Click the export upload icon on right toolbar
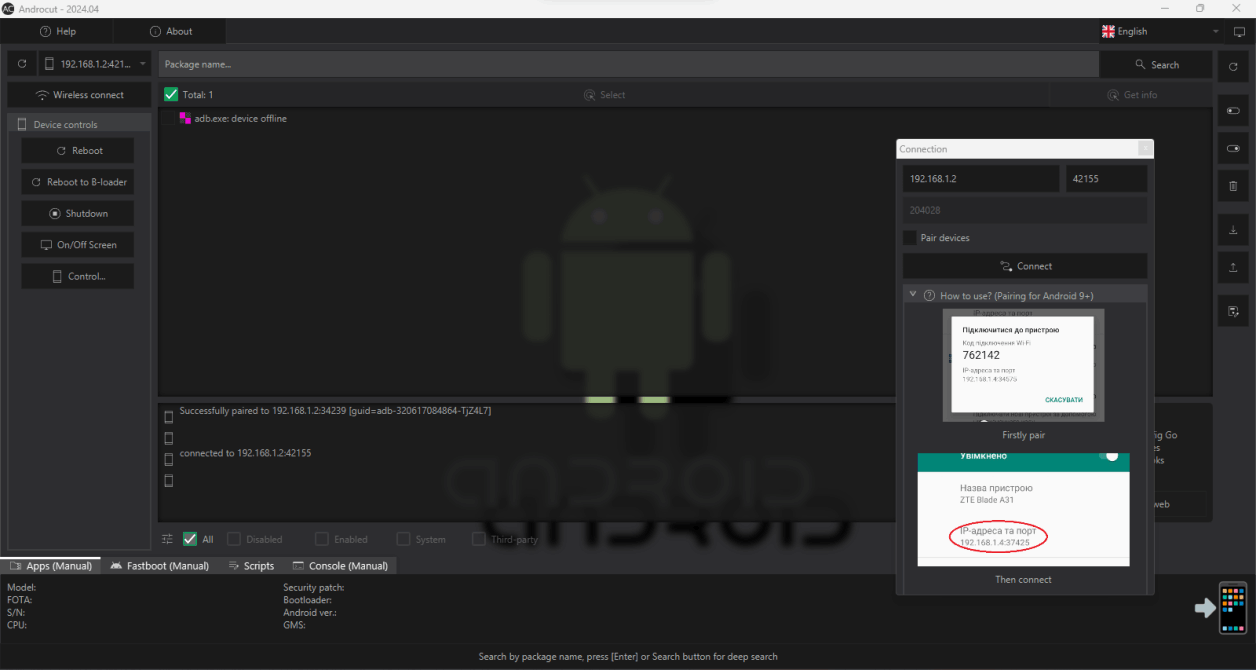 [1233, 267]
